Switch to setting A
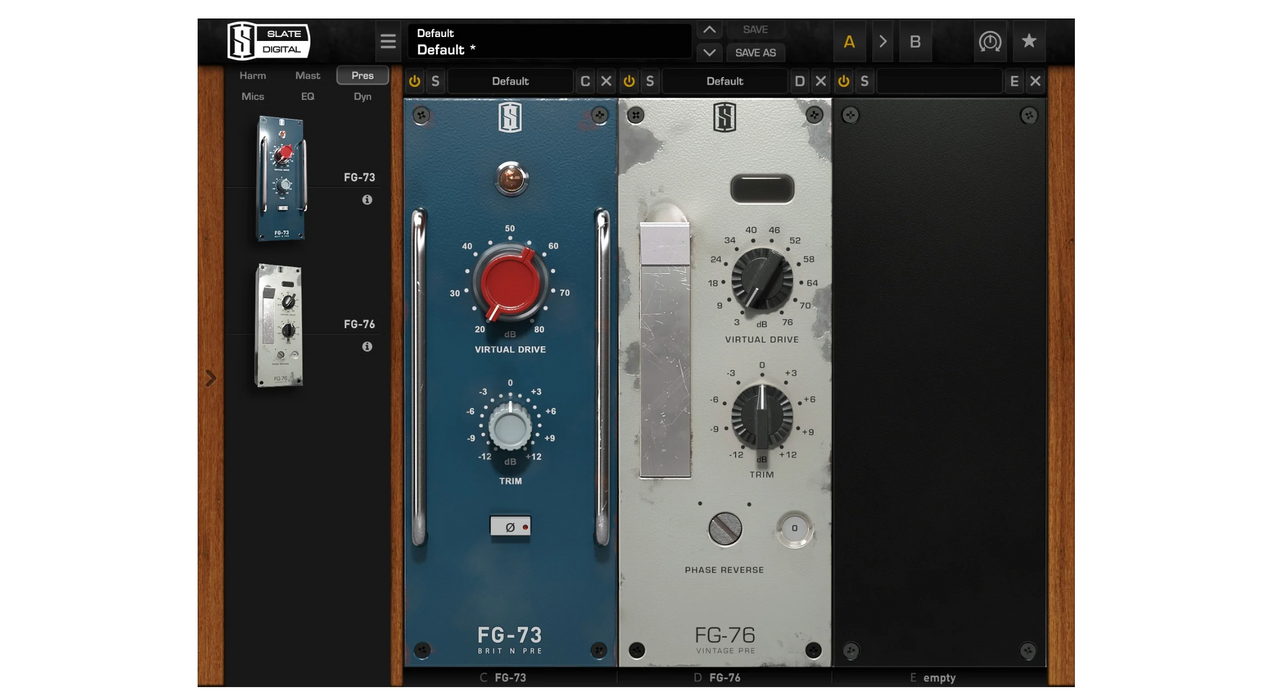 point(850,42)
